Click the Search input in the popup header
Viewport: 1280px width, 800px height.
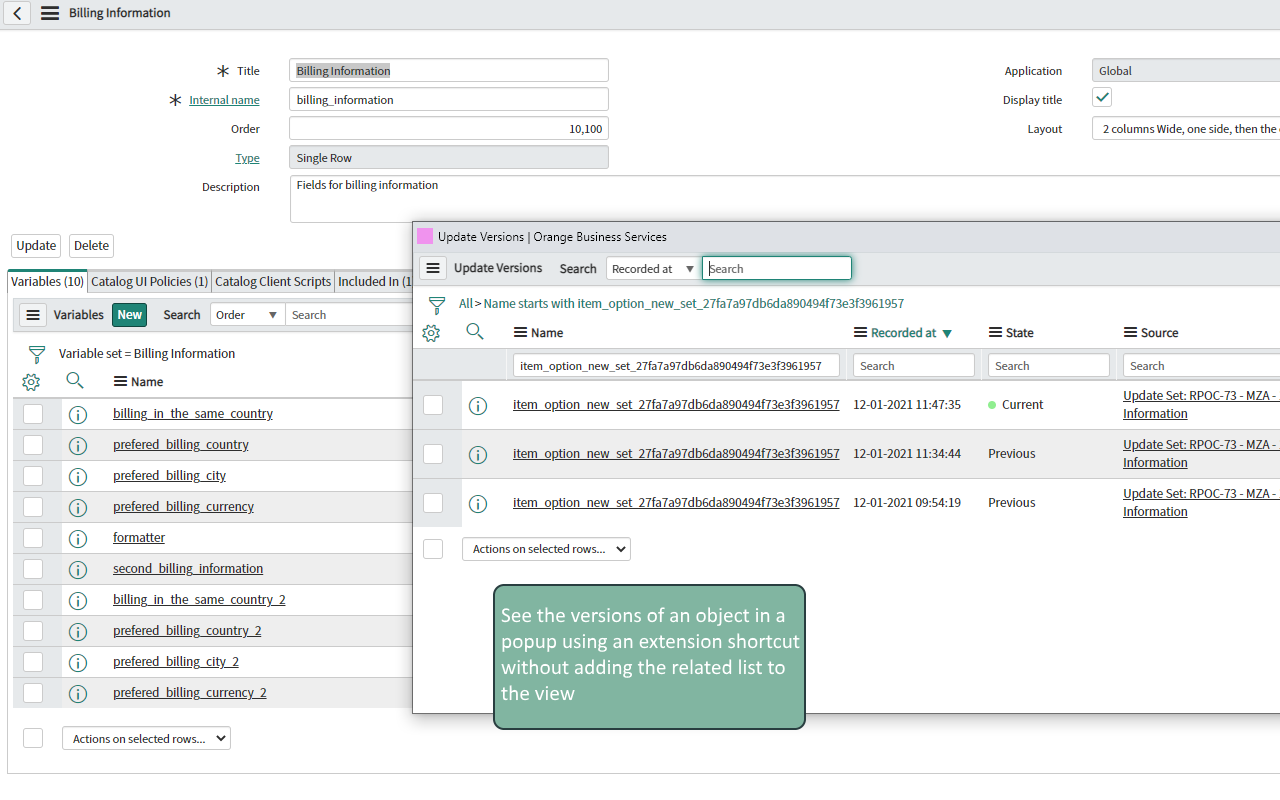[777, 268]
